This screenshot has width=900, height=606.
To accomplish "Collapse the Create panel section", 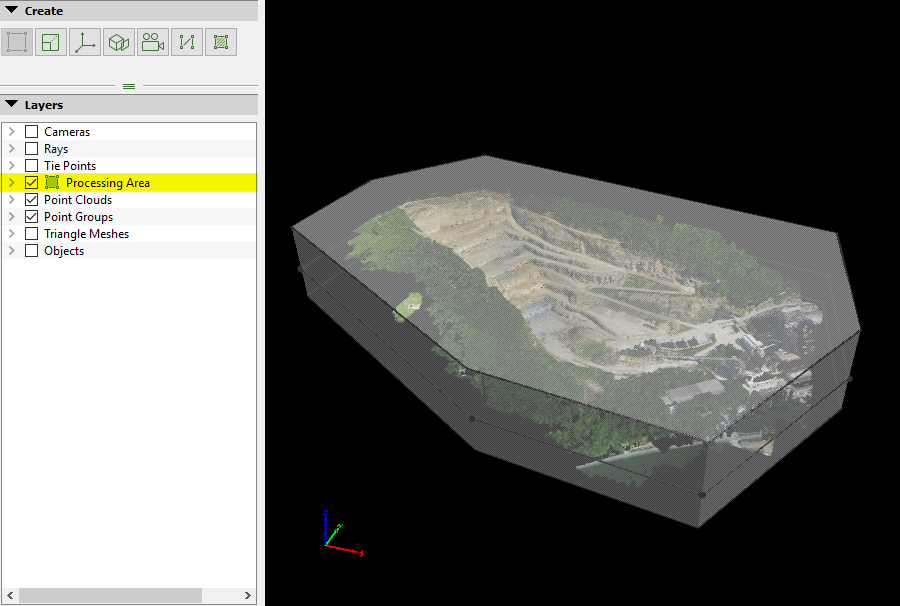I will click(12, 11).
